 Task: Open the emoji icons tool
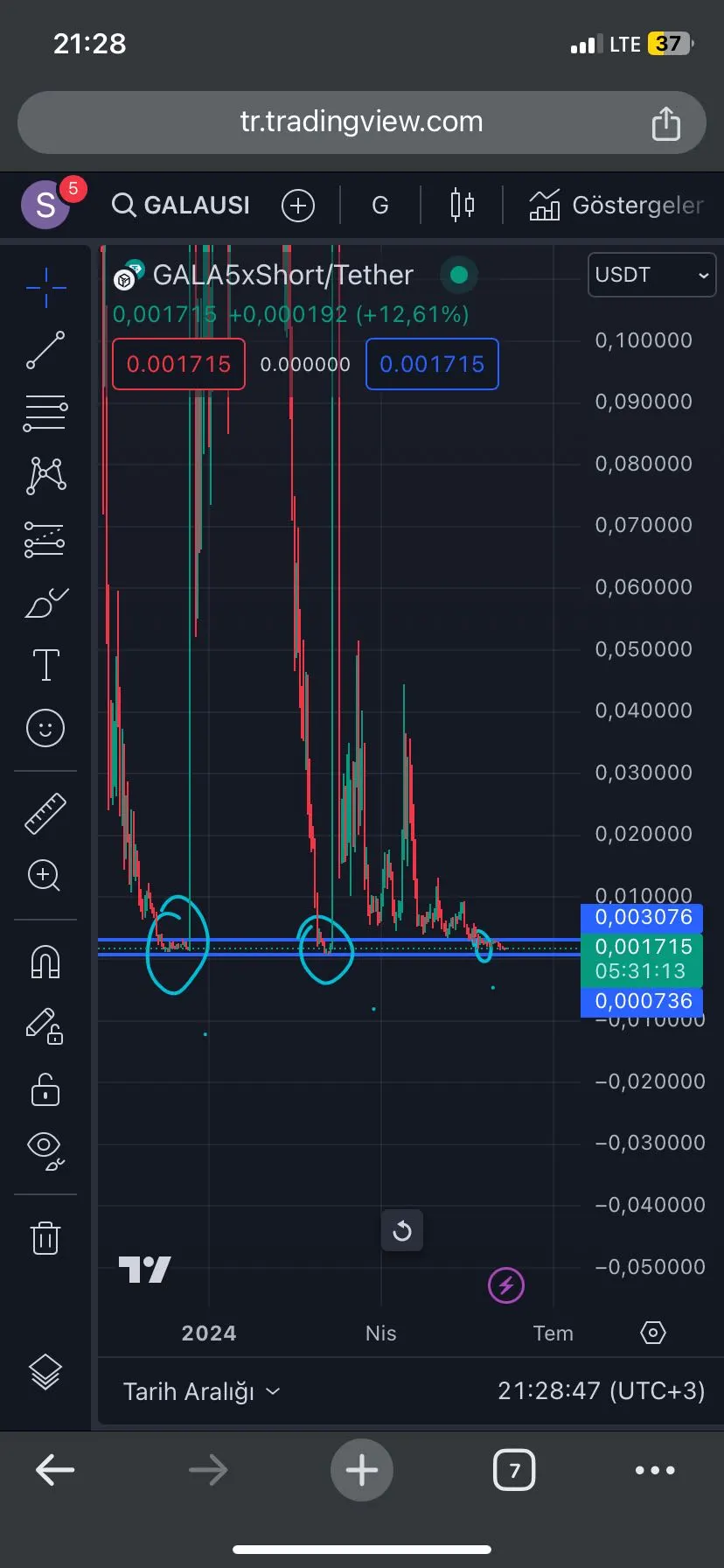[45, 728]
